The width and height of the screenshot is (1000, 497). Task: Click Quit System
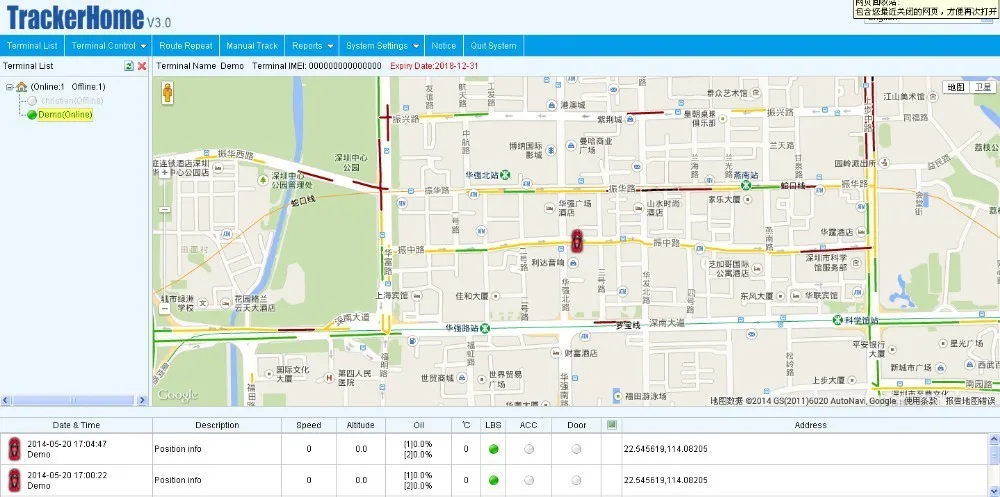(494, 46)
